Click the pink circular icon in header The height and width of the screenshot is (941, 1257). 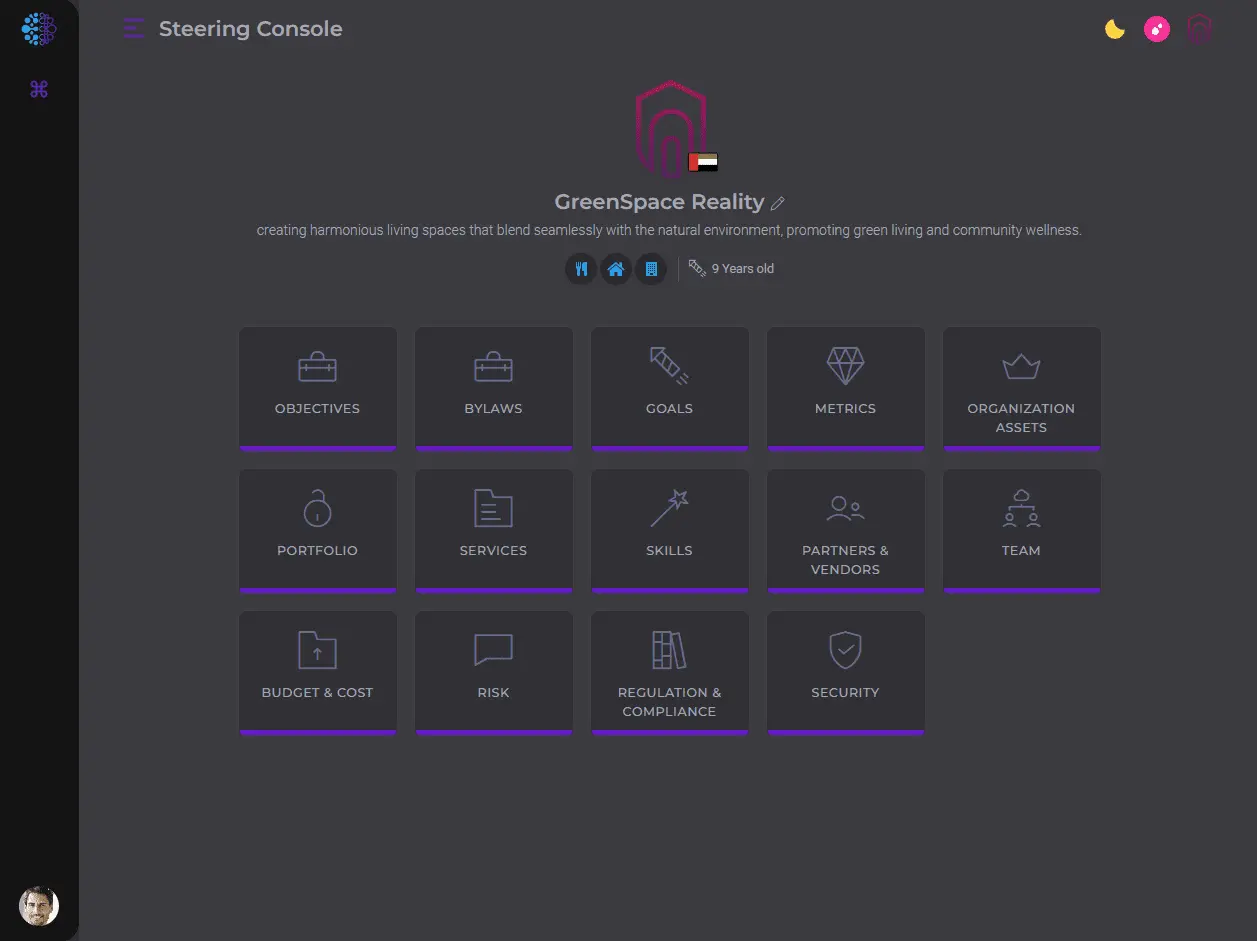(x=1157, y=29)
